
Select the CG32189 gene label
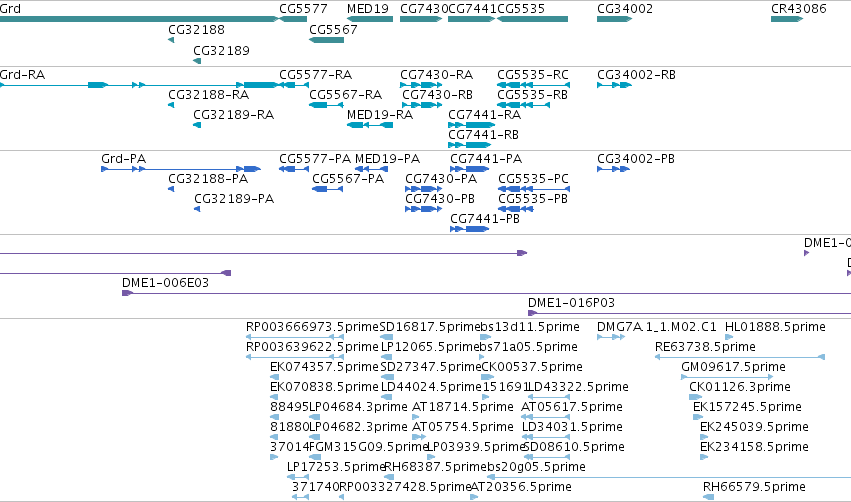coord(221,50)
